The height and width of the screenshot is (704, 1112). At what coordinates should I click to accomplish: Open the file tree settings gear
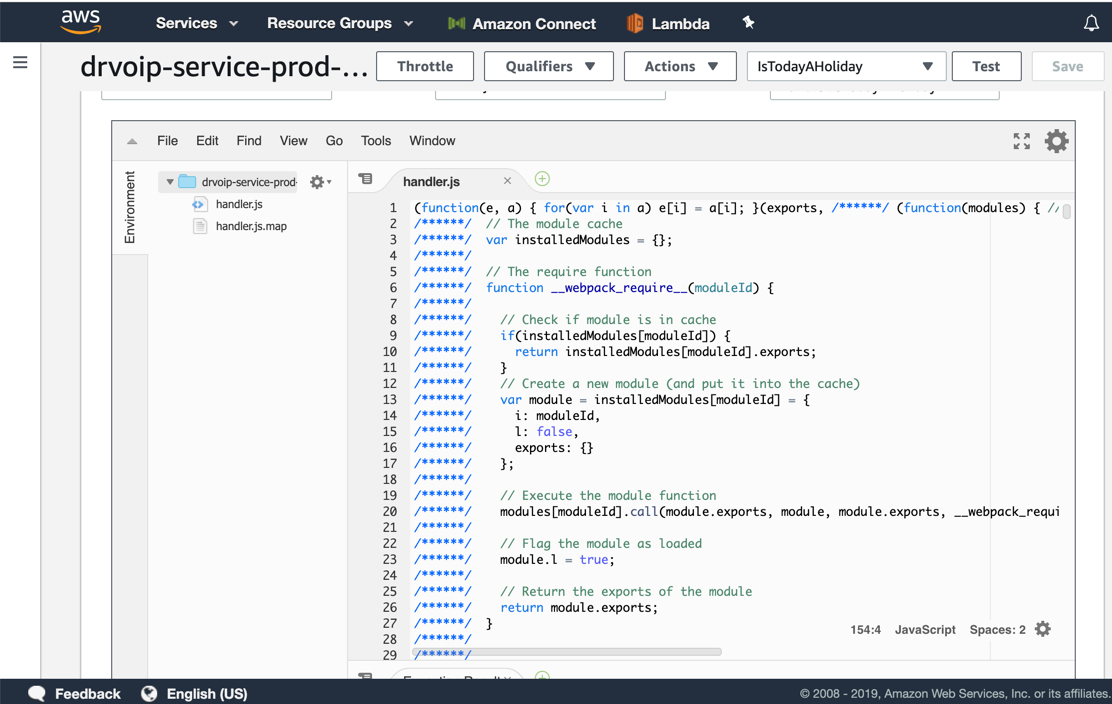[x=320, y=182]
